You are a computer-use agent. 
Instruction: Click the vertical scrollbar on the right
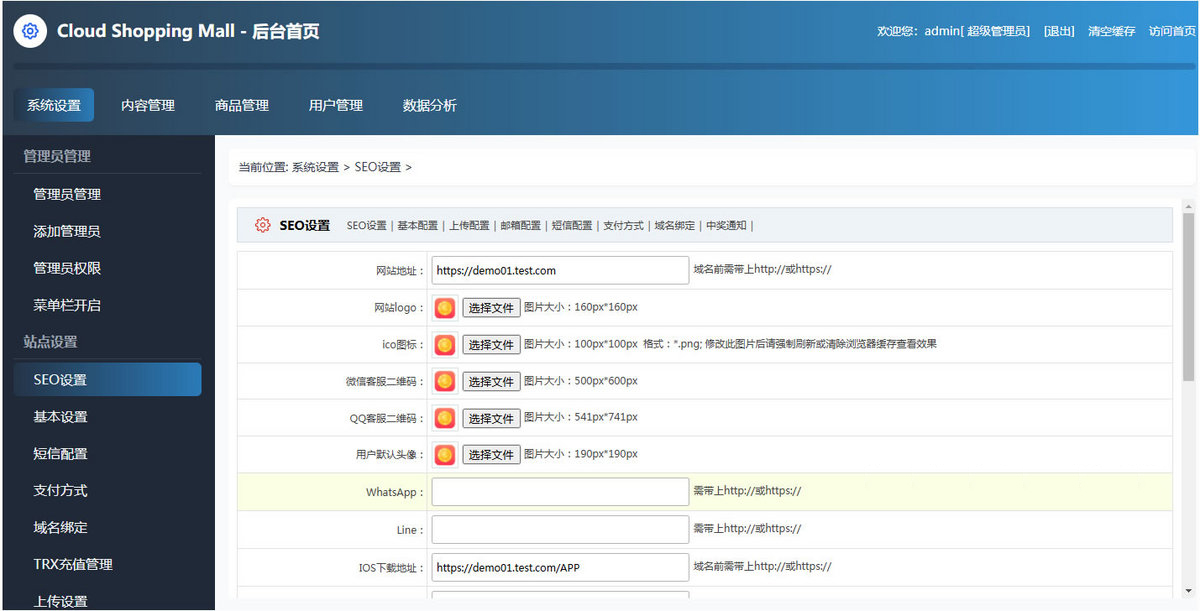(x=1188, y=300)
